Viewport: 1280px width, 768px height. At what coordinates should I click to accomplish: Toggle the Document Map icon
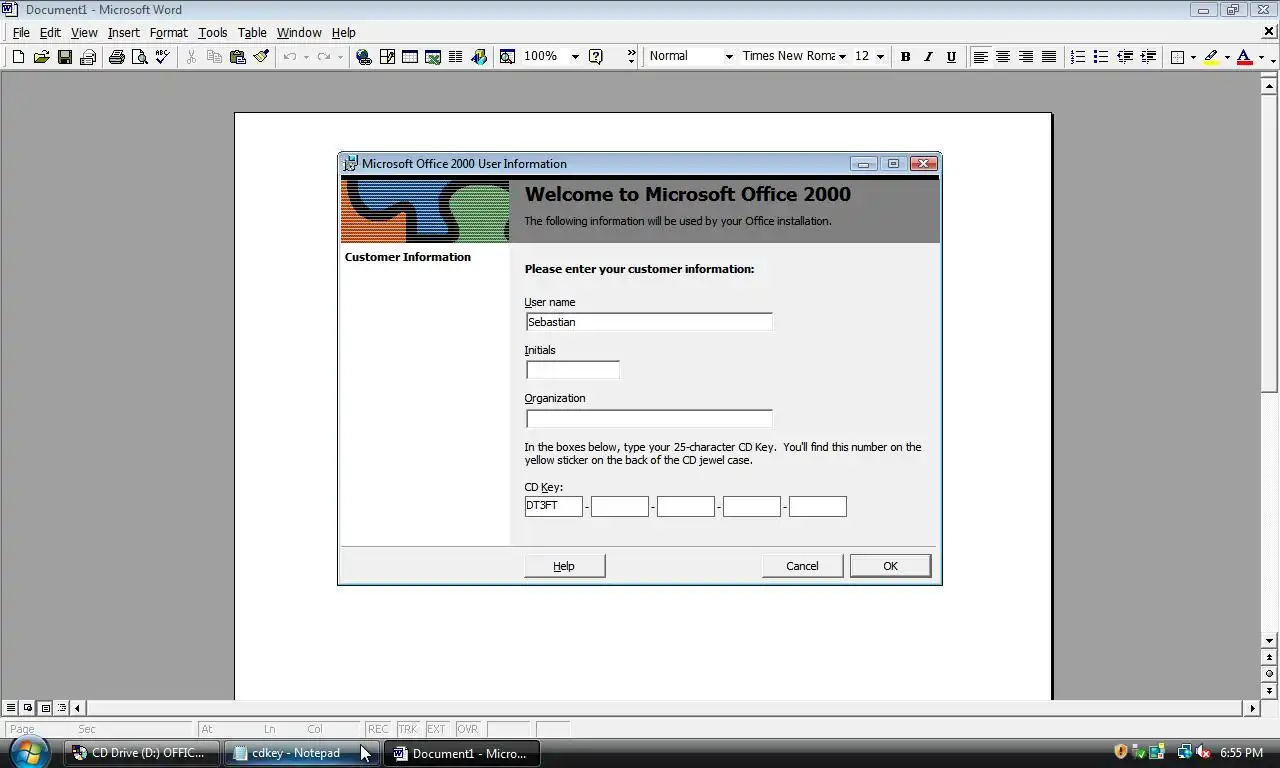pos(507,57)
